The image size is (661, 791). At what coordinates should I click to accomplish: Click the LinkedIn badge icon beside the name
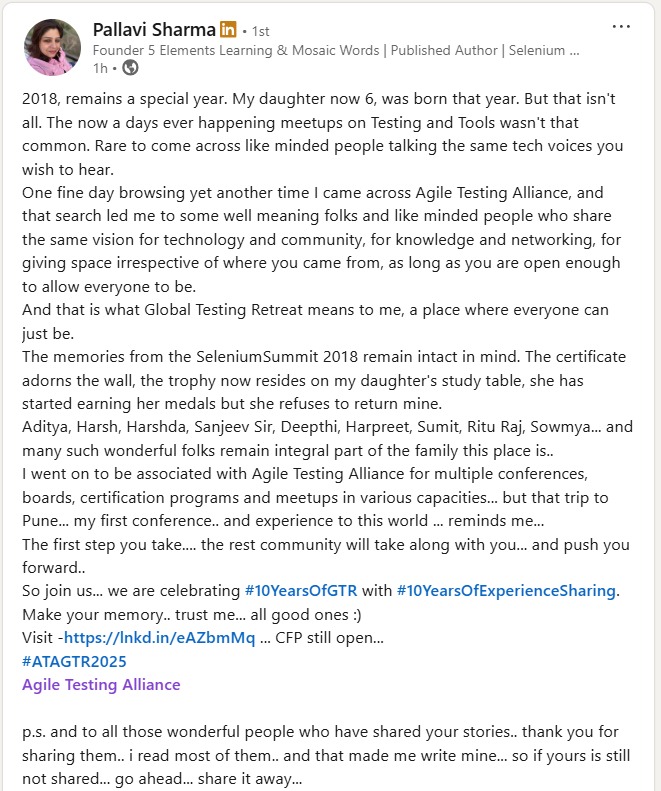(227, 30)
